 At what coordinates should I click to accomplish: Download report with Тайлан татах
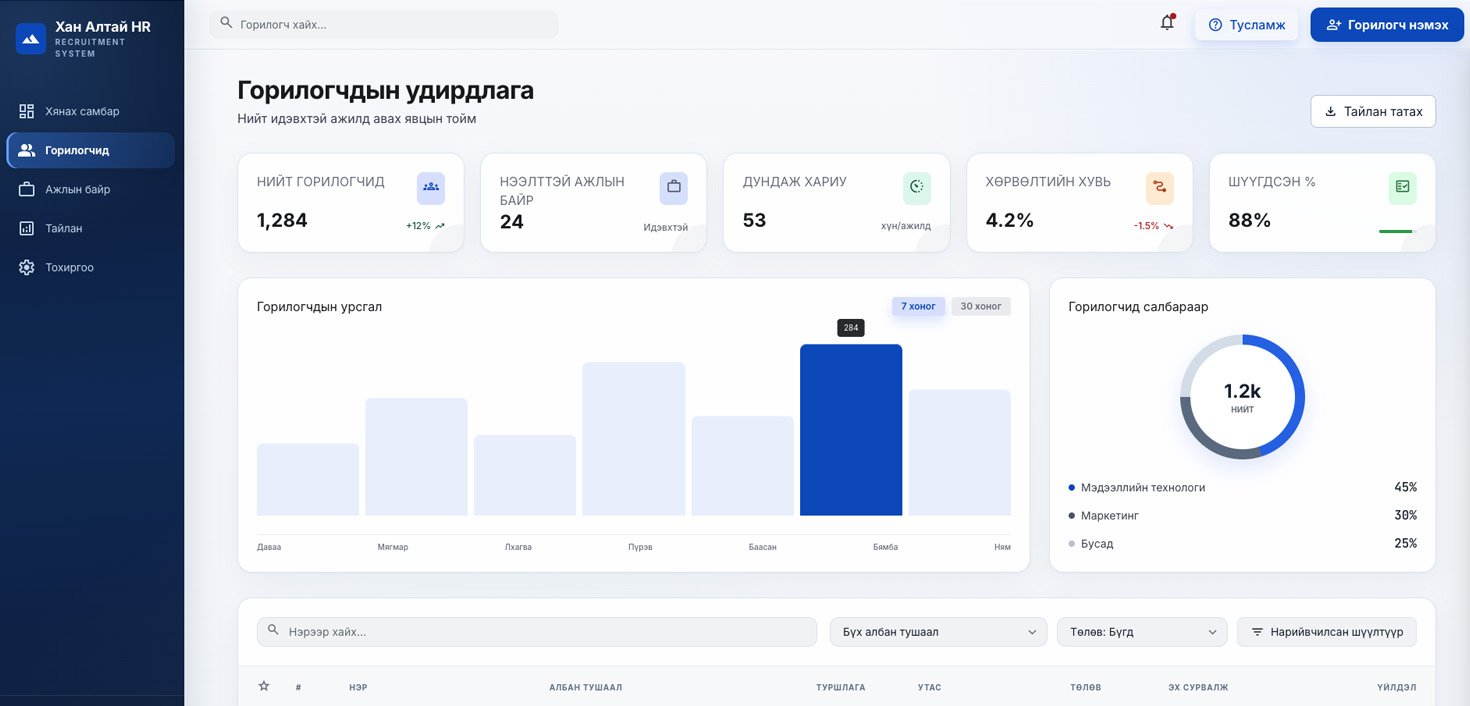click(x=1373, y=111)
